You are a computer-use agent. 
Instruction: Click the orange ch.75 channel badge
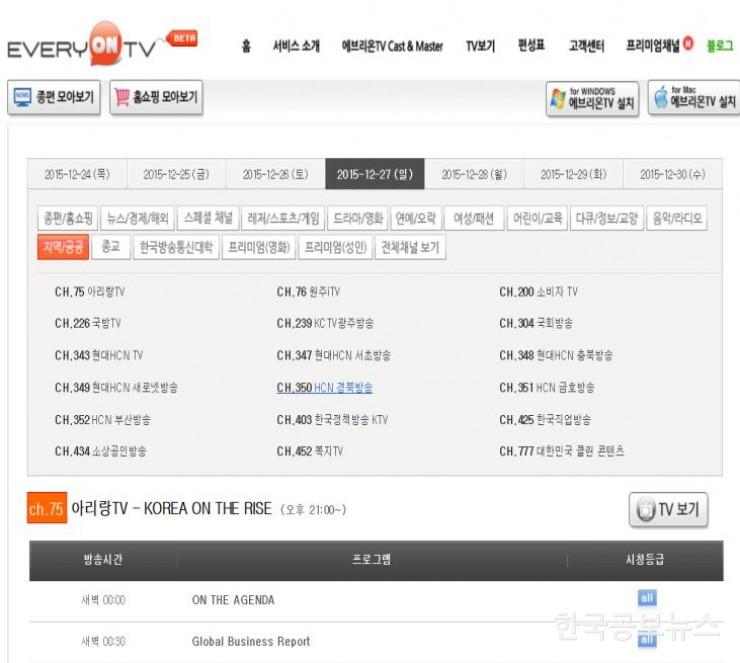47,508
